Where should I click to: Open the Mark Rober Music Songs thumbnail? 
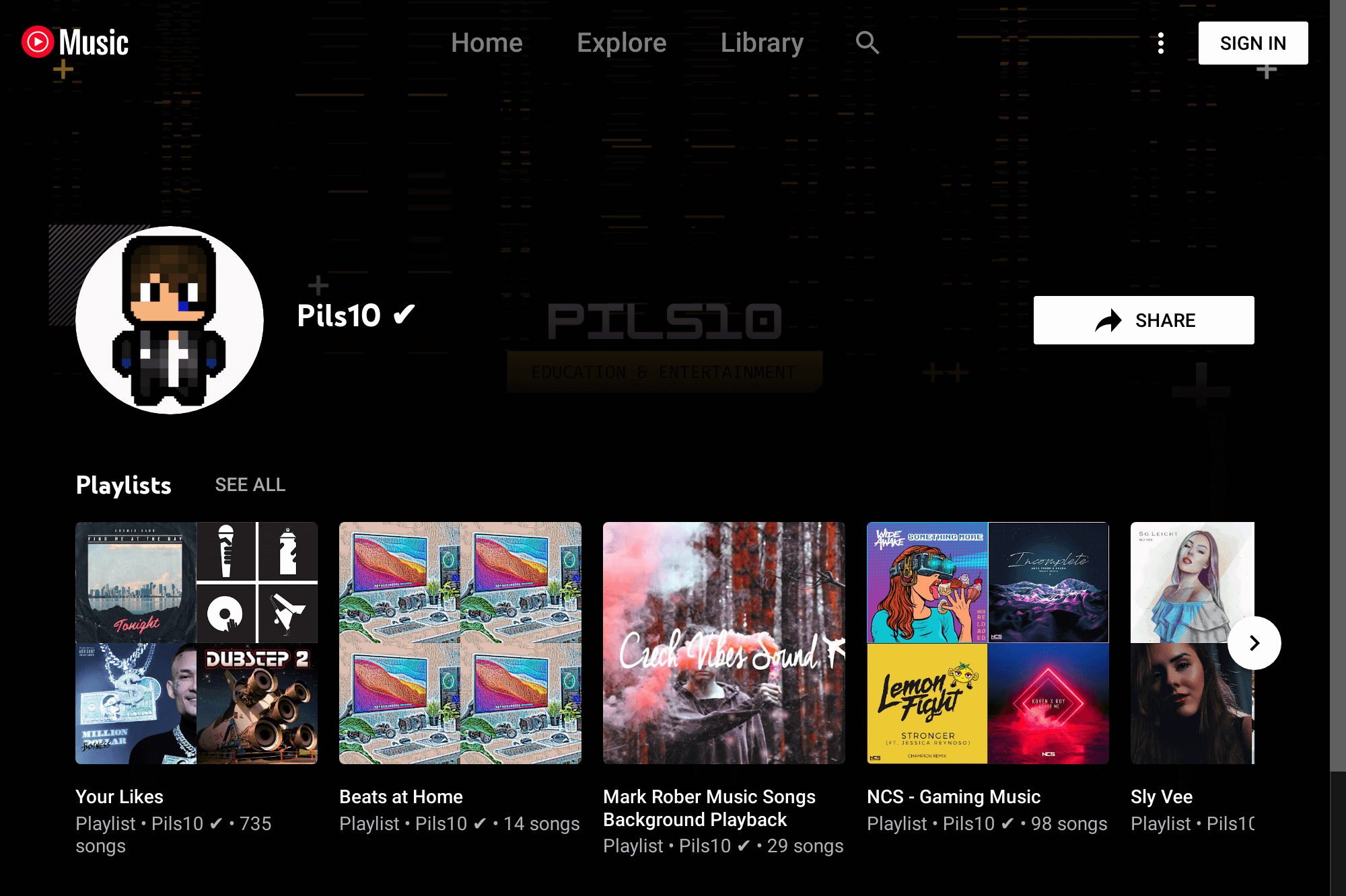coord(724,643)
